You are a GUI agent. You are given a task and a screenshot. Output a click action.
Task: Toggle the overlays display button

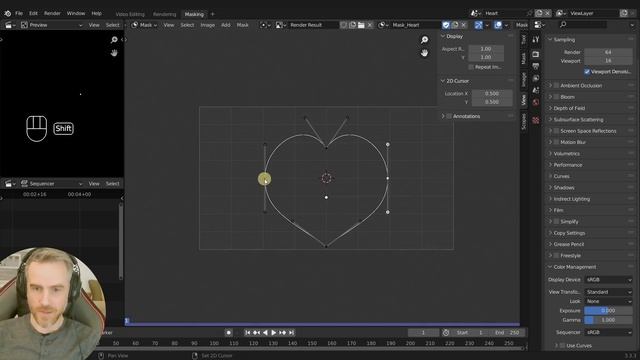498,25
